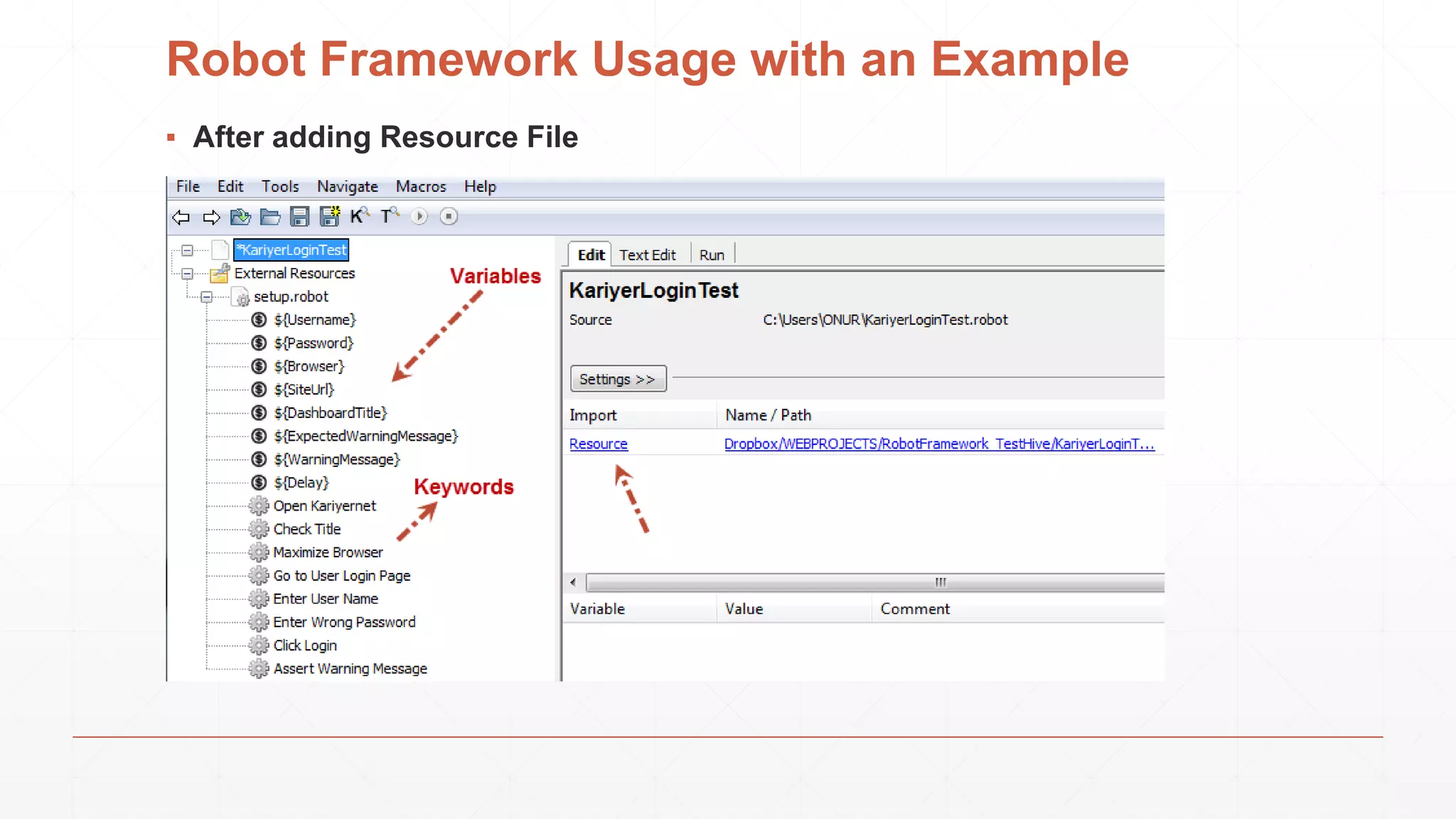Click variable icon beside ${Browser}
Image resolution: width=1456 pixels, height=819 pixels.
pyautogui.click(x=259, y=366)
